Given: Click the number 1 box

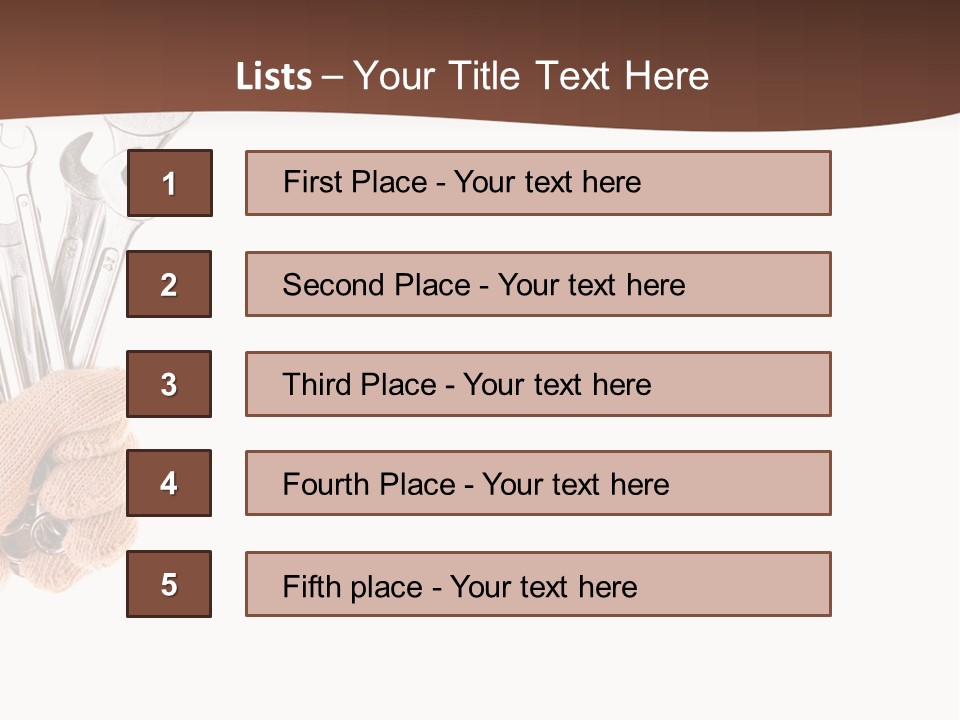Looking at the screenshot, I should pyautogui.click(x=170, y=183).
